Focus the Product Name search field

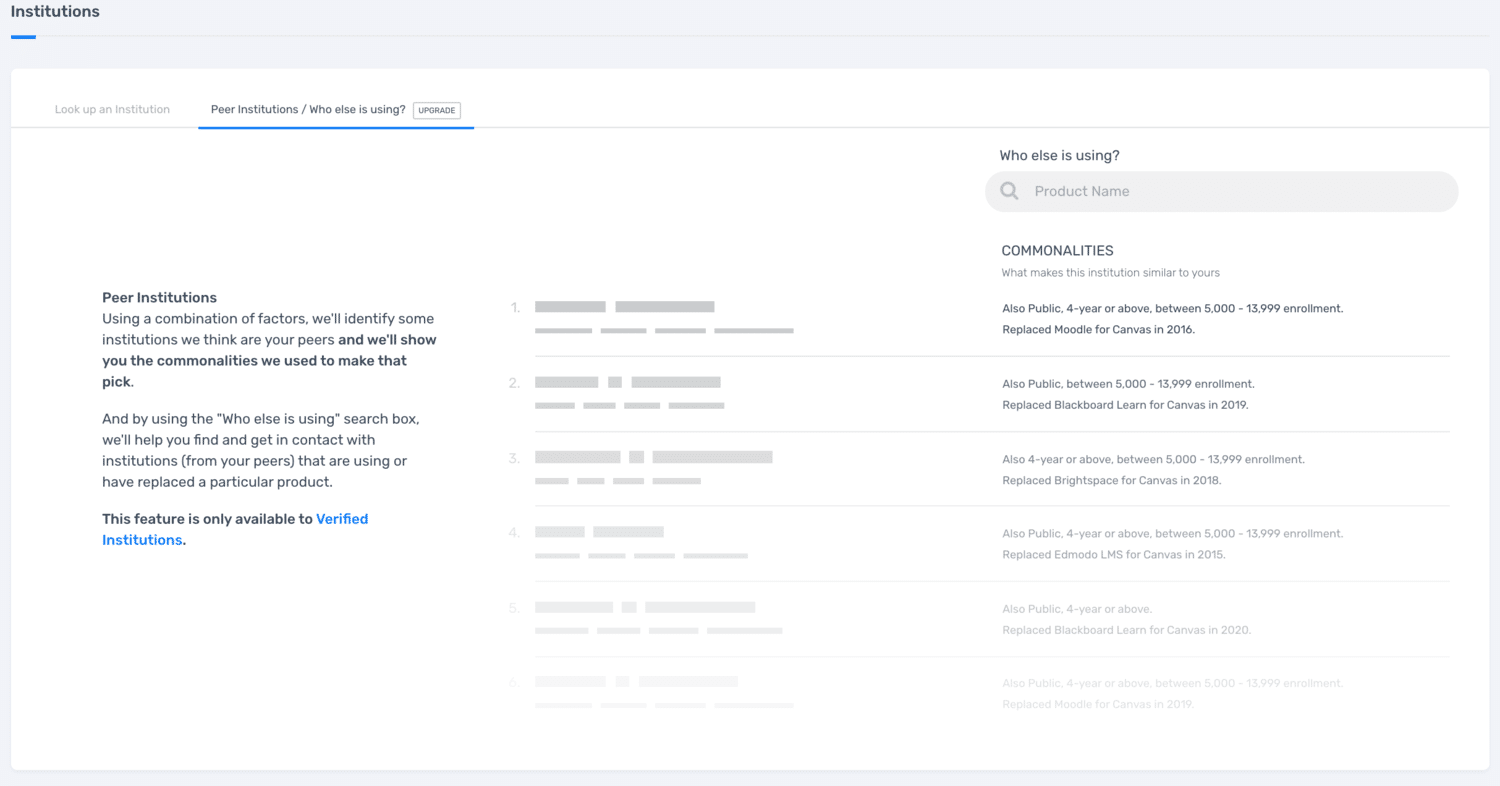coord(1230,191)
